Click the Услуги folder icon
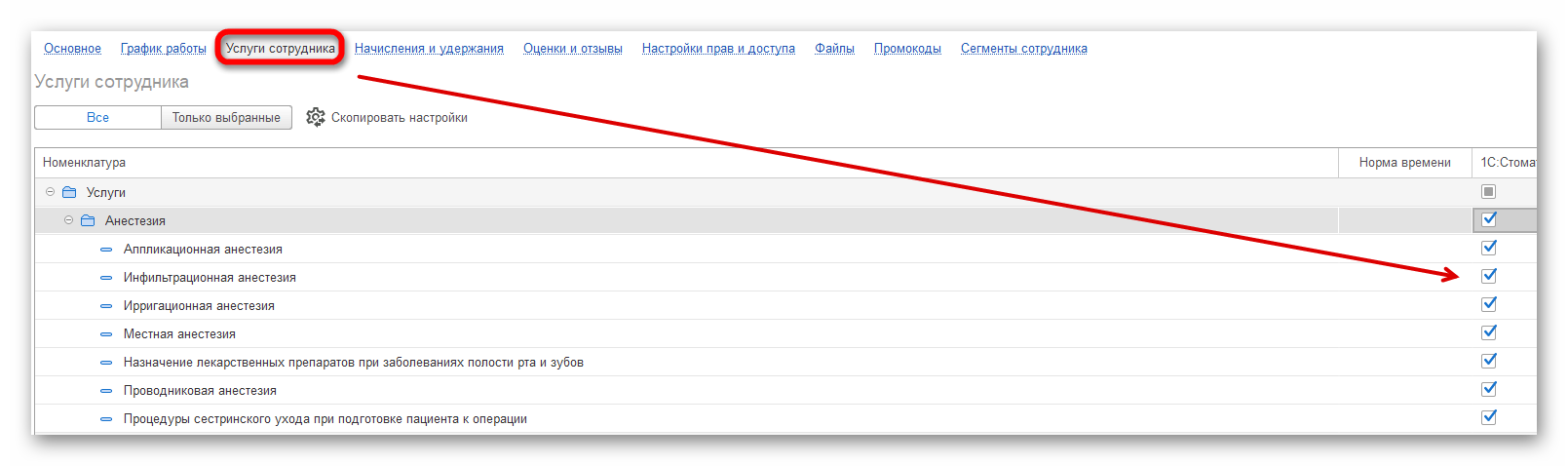Image resolution: width=1568 pixels, height=466 pixels. (69, 192)
